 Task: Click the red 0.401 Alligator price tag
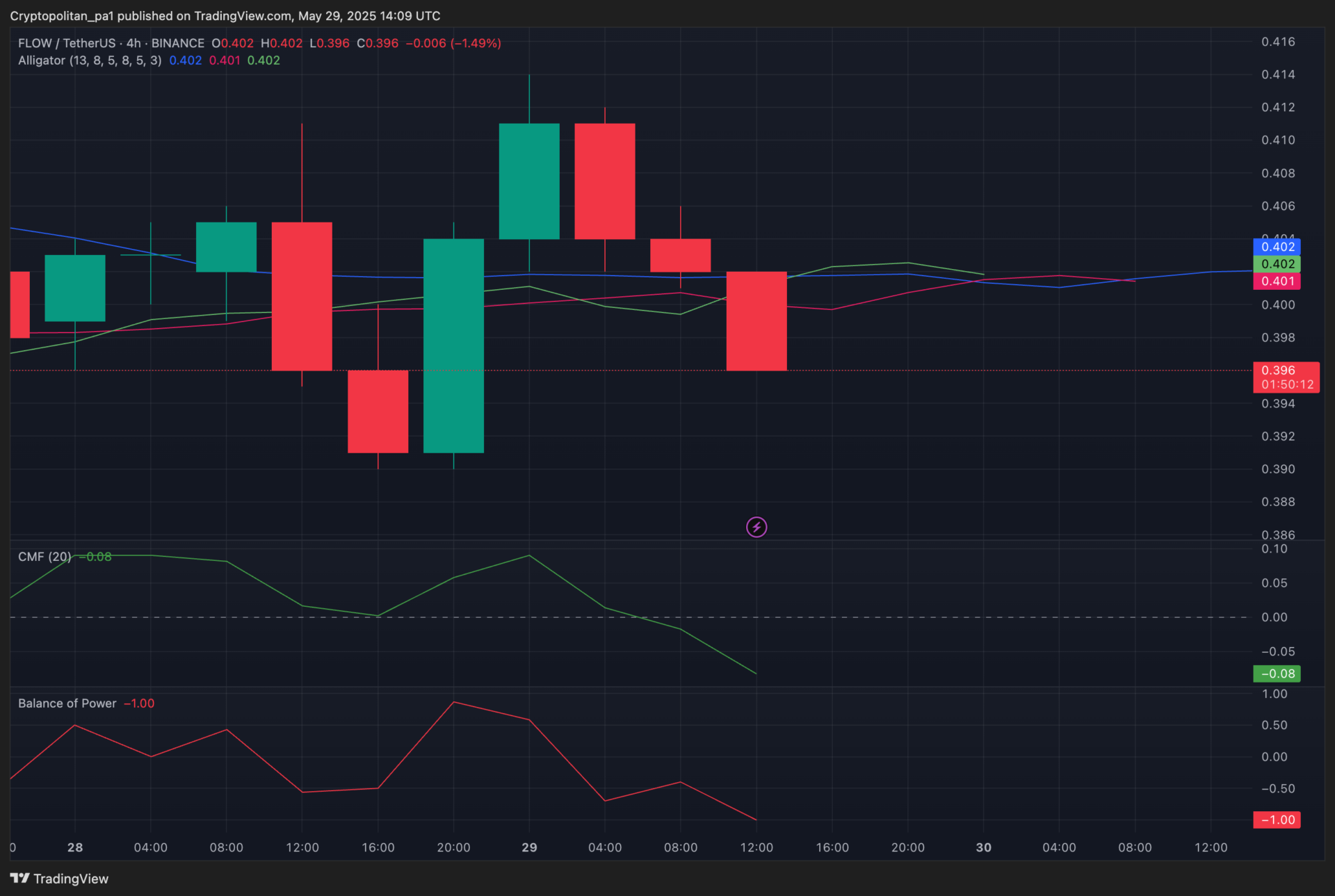pyautogui.click(x=1277, y=282)
